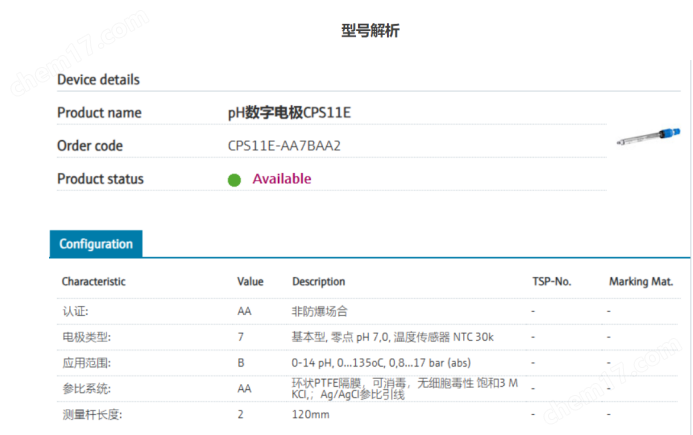Click the Characteristic column header
The width and height of the screenshot is (693, 435).
[94, 281]
